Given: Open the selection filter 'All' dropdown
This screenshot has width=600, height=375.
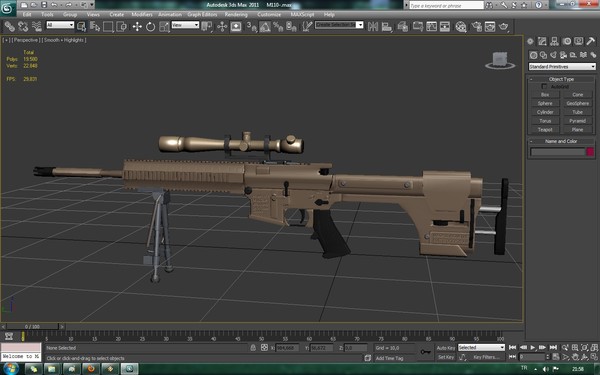Looking at the screenshot, I should (x=60, y=25).
